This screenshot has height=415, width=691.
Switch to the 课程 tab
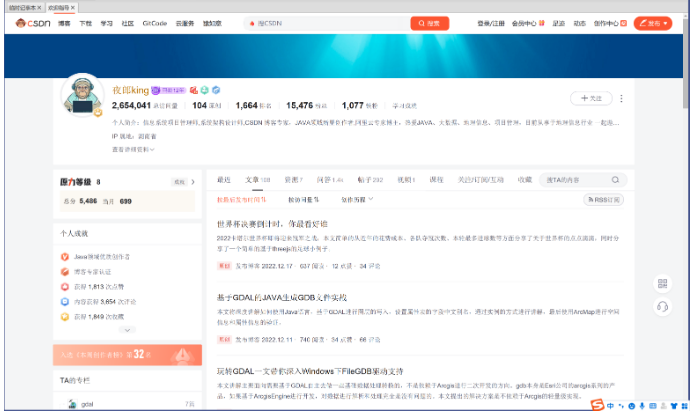pyautogui.click(x=436, y=180)
